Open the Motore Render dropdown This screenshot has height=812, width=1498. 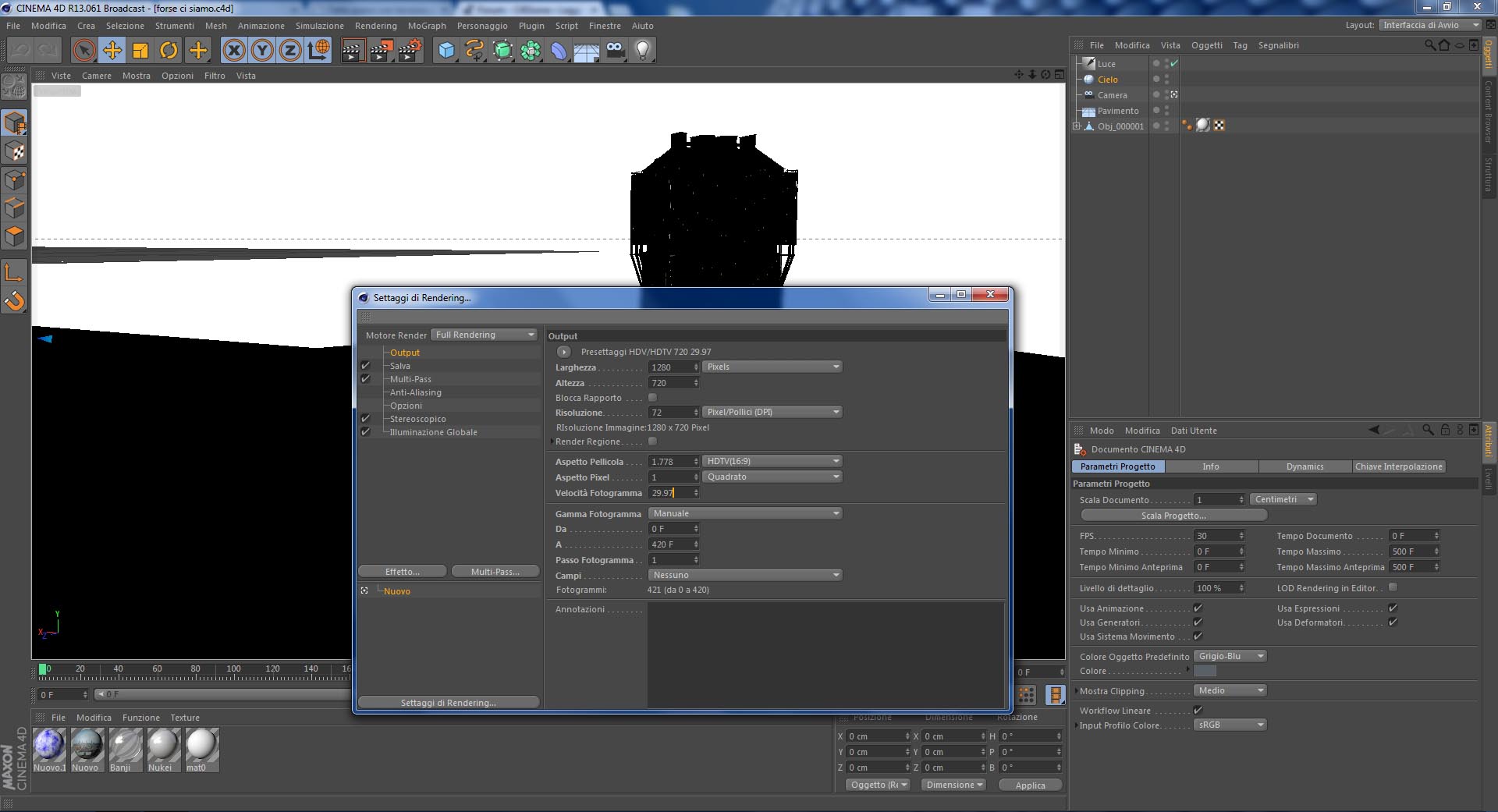coord(484,335)
